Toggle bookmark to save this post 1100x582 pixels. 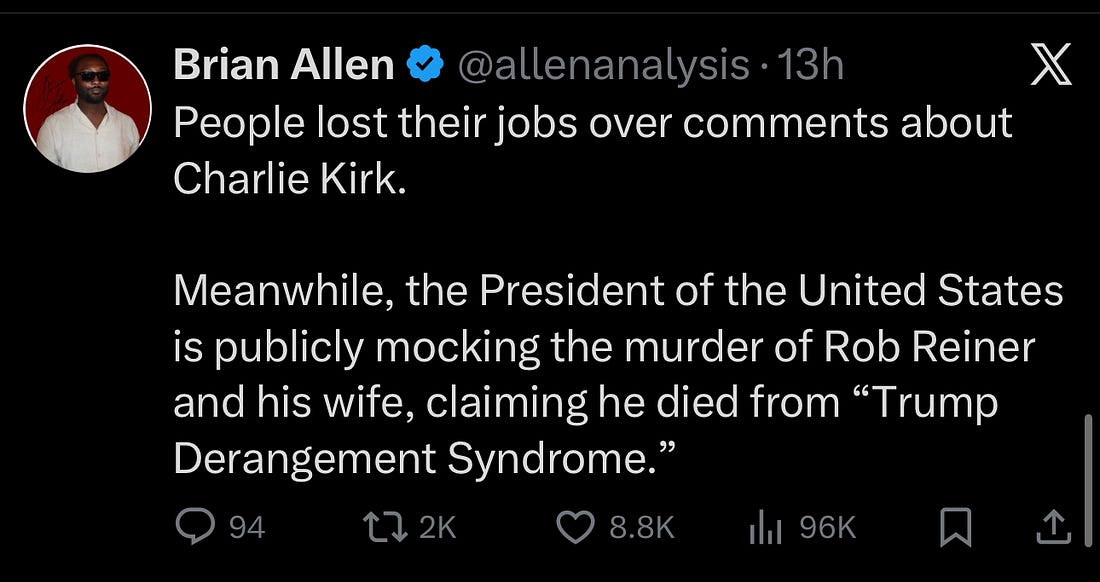955,523
